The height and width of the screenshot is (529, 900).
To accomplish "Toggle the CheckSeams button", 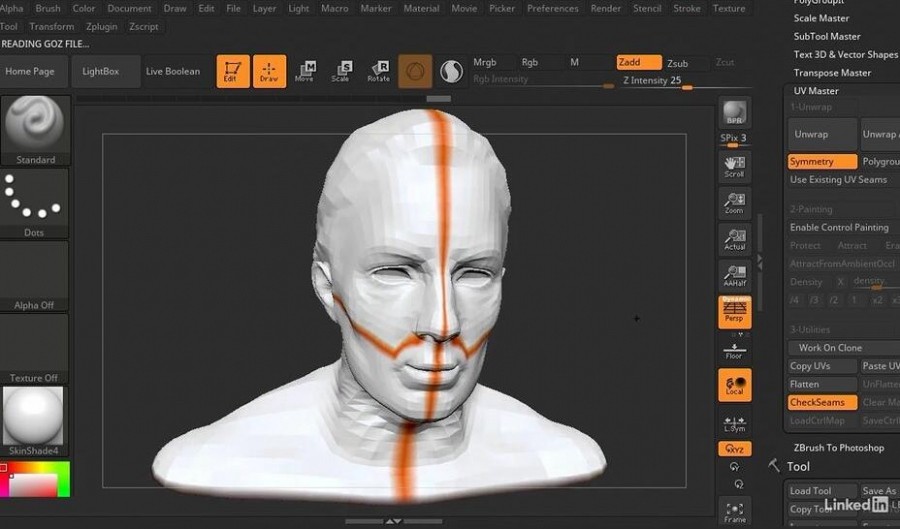I will tap(823, 402).
